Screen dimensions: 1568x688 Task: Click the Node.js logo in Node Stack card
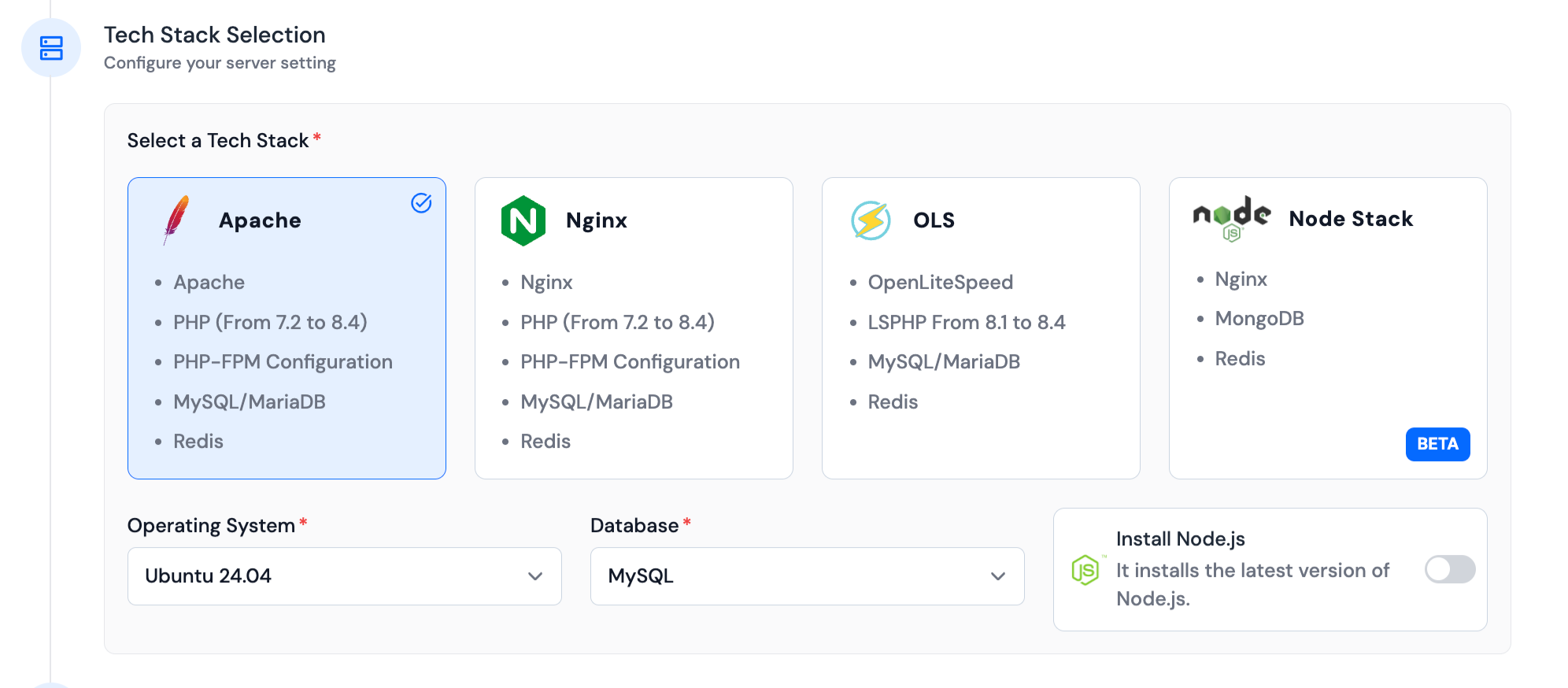[x=1232, y=218]
